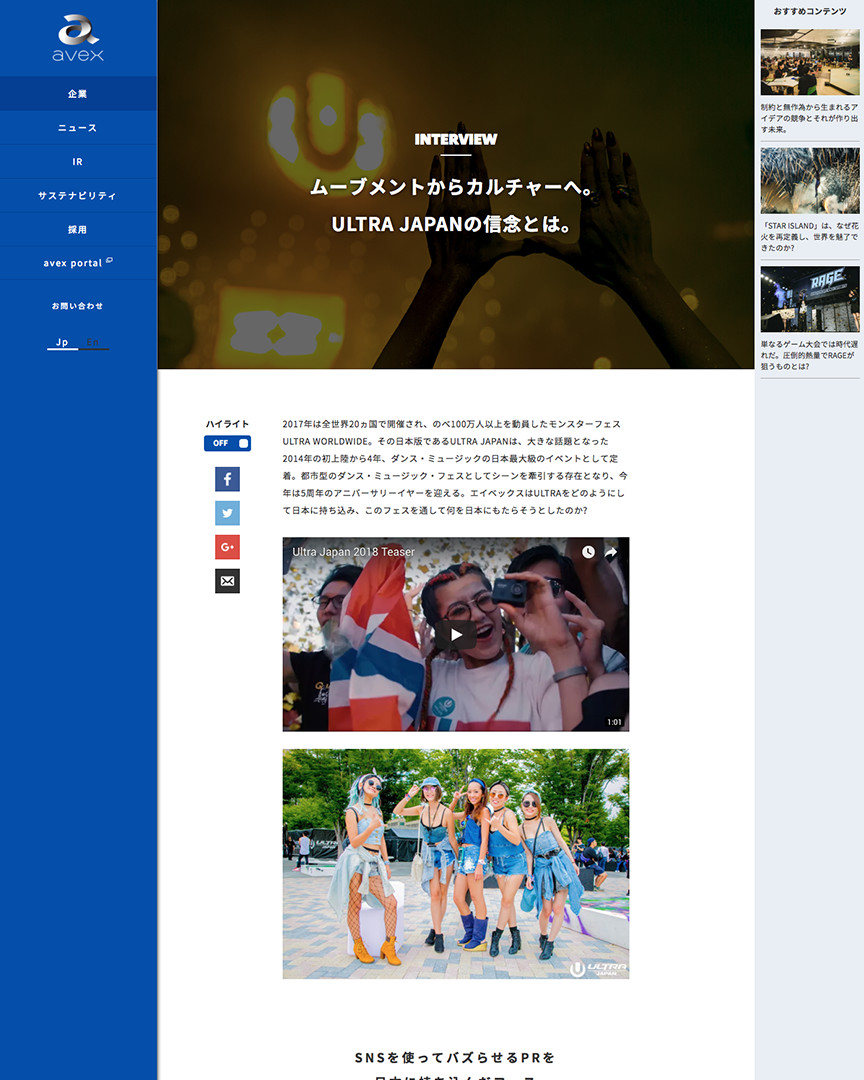Open the recommended article thumbnail of a crowded office

pos(810,62)
